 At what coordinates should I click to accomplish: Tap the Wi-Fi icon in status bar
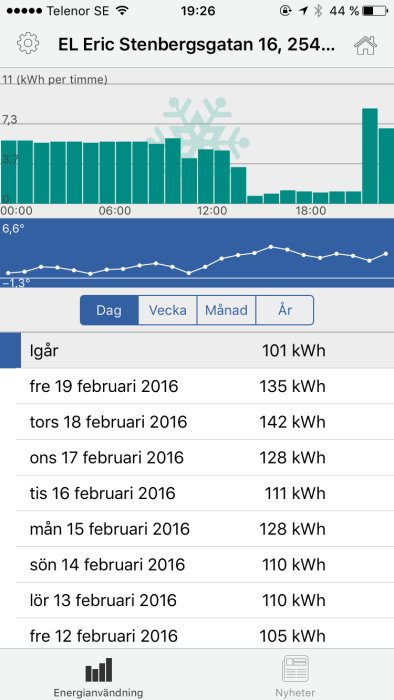121,11
